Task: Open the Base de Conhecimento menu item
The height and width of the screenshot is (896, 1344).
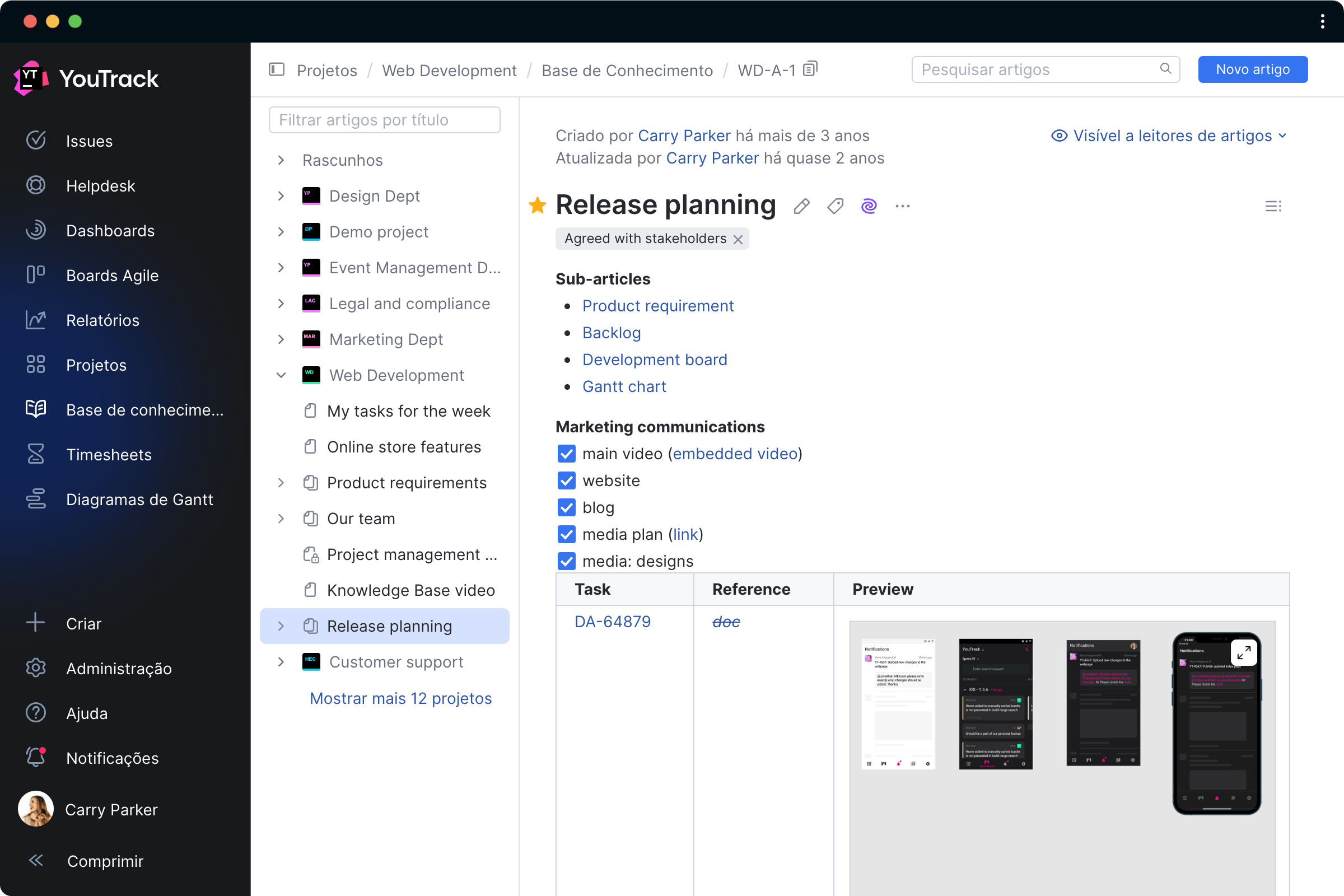Action: click(145, 409)
